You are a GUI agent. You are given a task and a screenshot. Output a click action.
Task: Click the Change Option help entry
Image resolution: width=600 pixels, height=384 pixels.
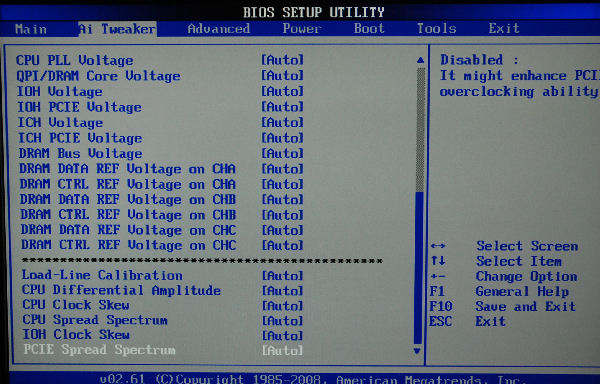tap(526, 276)
